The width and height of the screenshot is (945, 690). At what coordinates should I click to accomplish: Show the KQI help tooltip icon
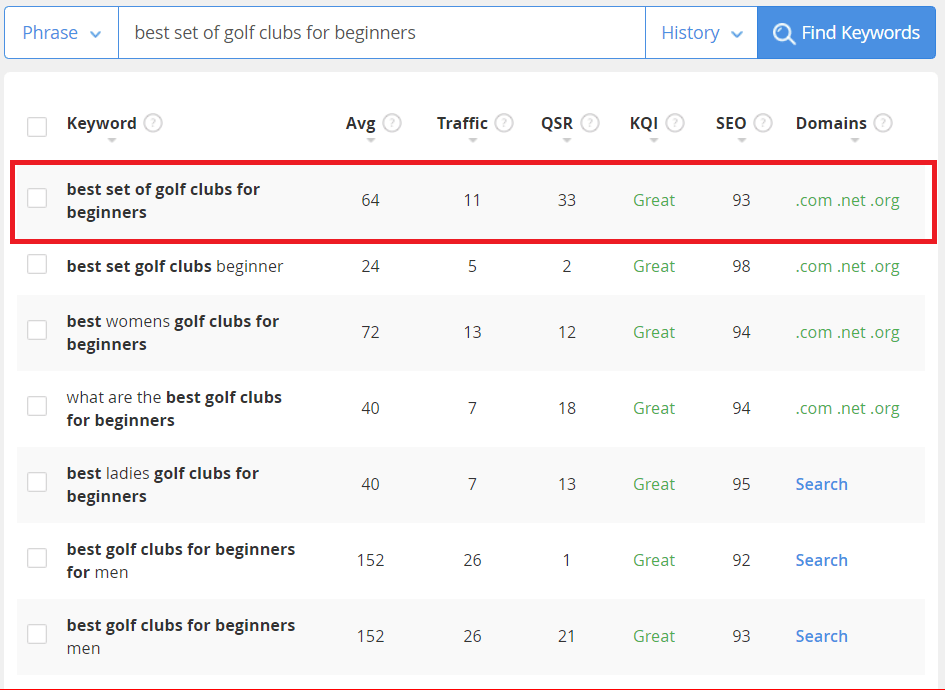675,123
